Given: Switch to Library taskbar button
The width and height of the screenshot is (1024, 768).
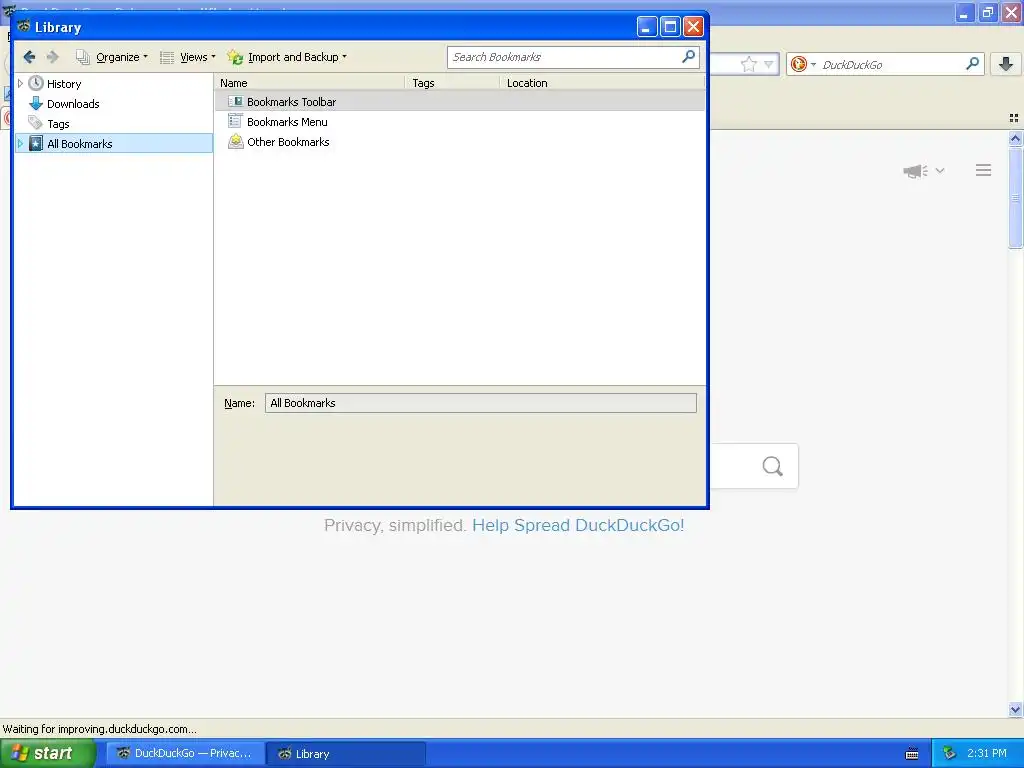Looking at the screenshot, I should point(347,753).
